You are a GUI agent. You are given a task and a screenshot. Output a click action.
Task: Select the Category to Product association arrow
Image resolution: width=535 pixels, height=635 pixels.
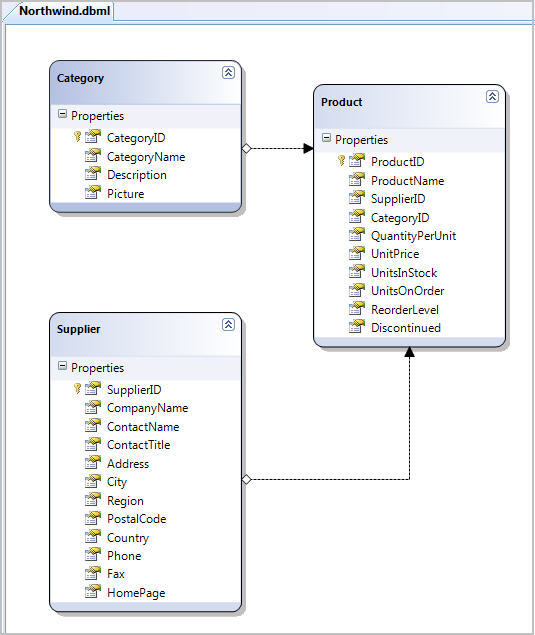pyautogui.click(x=278, y=149)
